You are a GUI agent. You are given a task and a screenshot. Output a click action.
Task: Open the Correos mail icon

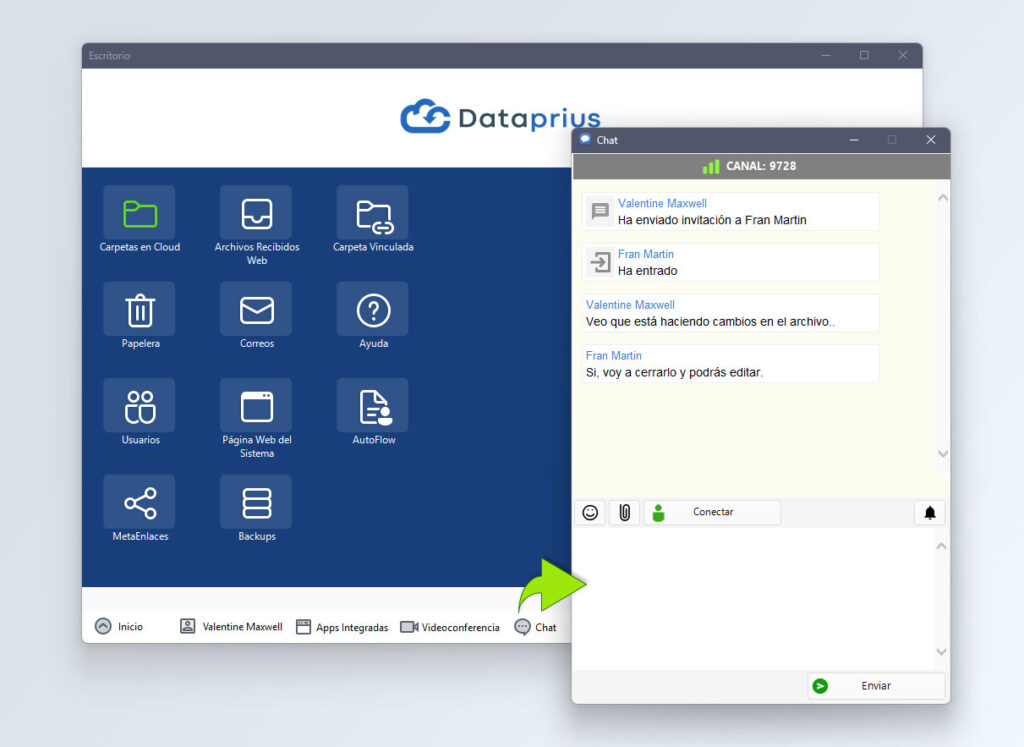pos(256,309)
